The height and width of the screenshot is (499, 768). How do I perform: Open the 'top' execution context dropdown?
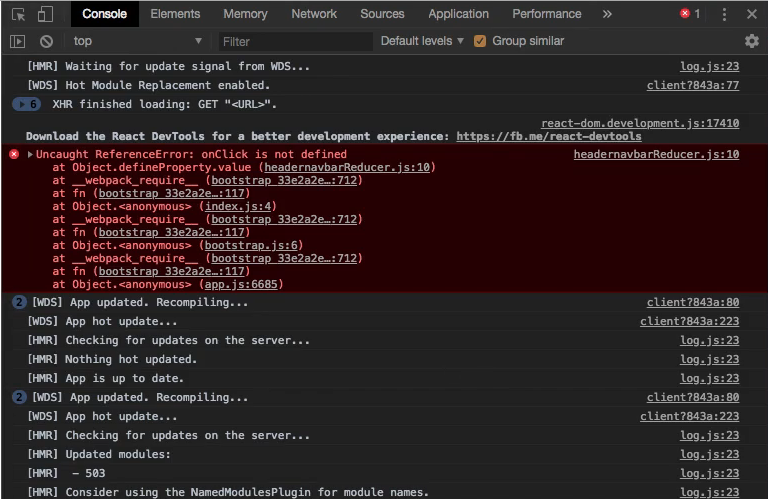pos(137,41)
